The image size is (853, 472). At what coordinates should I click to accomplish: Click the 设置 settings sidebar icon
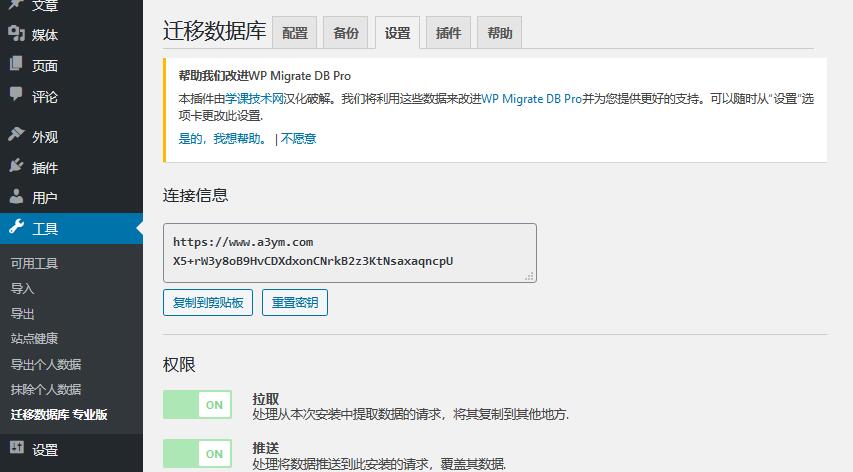tap(16, 448)
